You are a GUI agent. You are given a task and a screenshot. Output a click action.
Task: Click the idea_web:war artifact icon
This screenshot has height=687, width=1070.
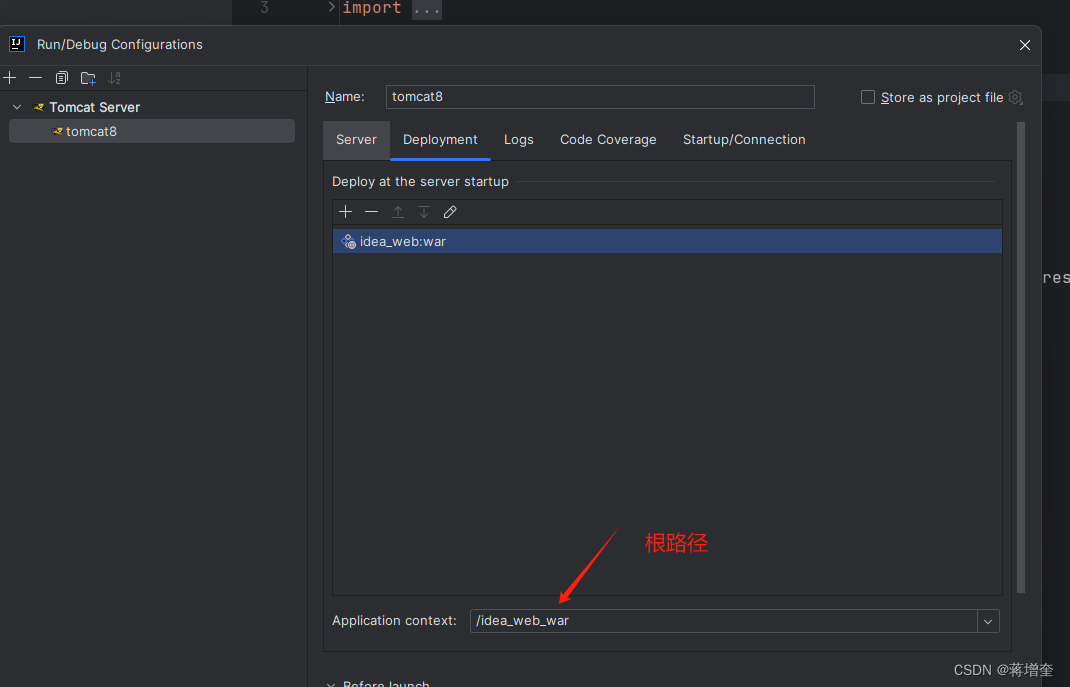point(349,242)
